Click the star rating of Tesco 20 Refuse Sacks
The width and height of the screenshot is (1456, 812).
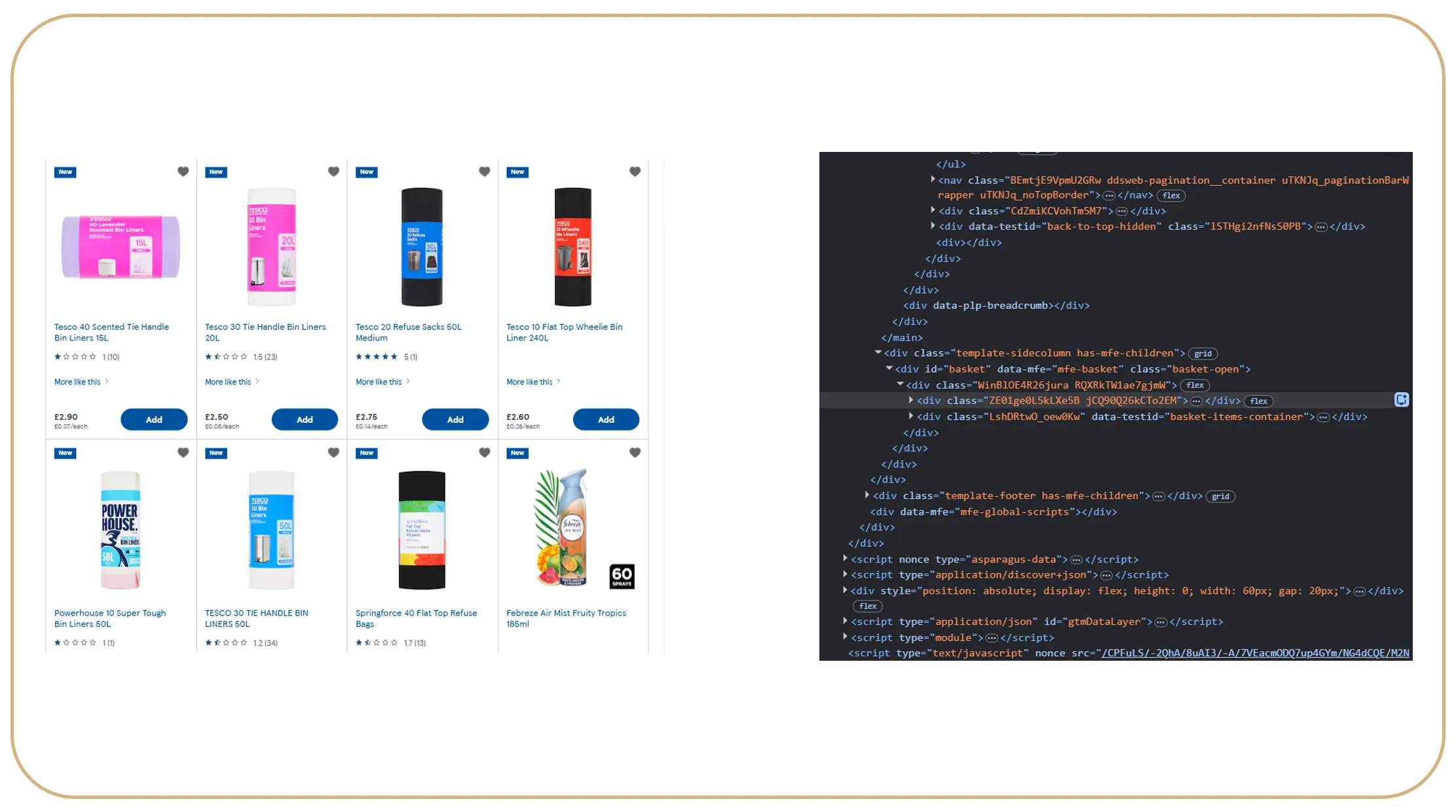coord(377,357)
